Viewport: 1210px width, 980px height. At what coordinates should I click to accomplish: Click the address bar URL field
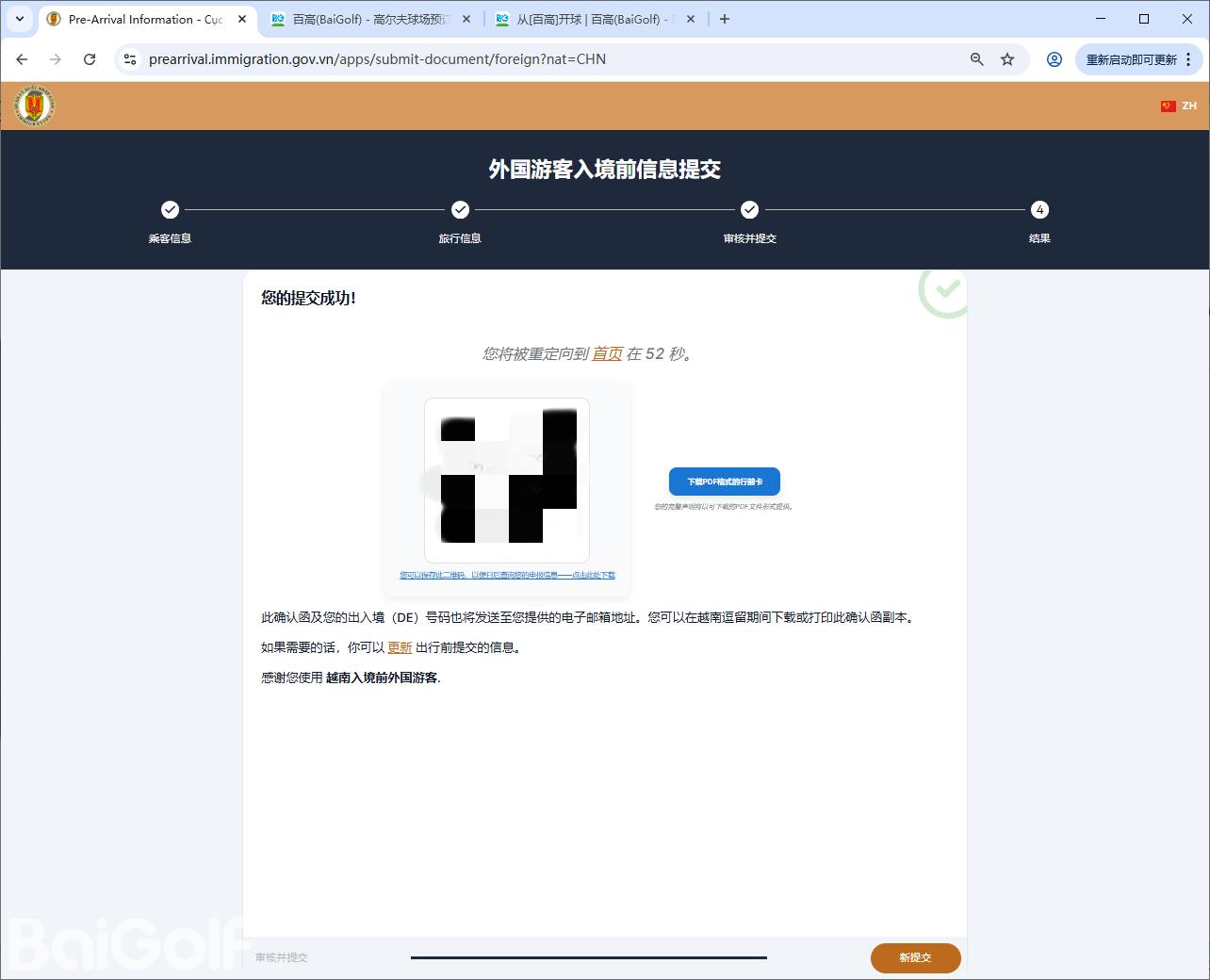pos(547,59)
